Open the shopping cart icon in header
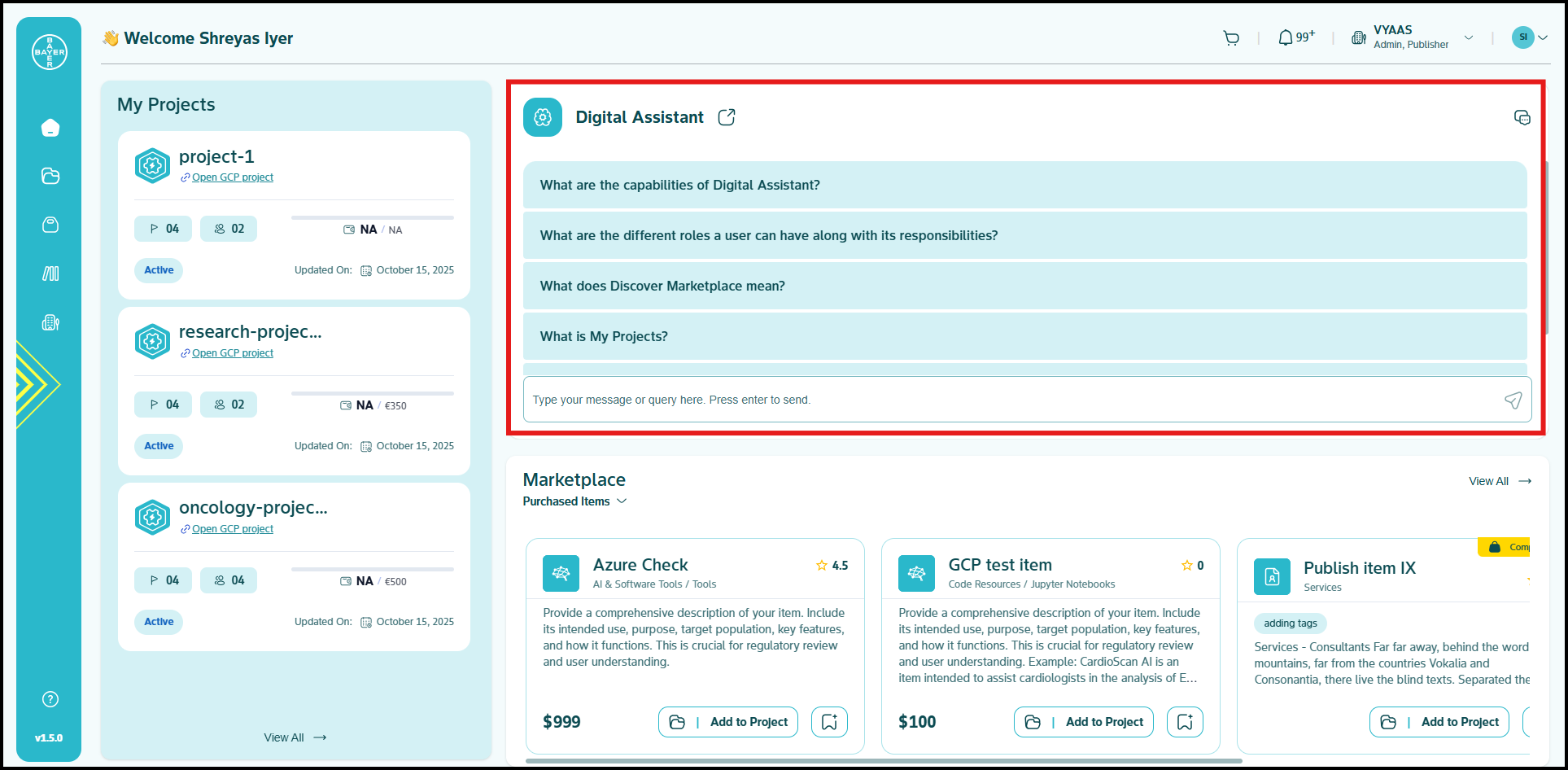Image resolution: width=1568 pixels, height=770 pixels. coord(1231,37)
